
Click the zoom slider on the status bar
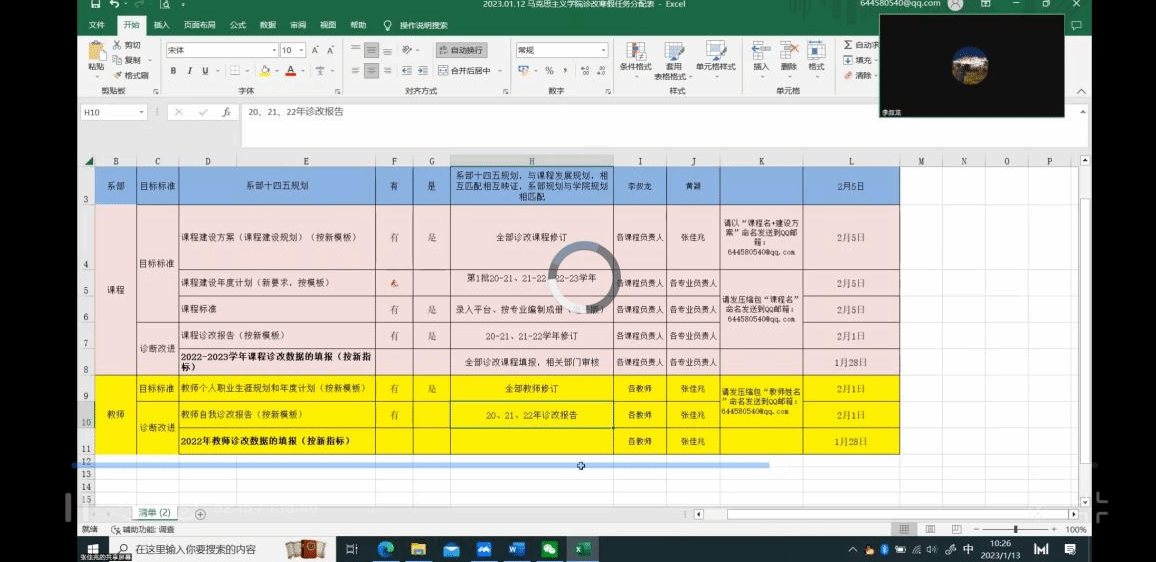(x=1015, y=530)
